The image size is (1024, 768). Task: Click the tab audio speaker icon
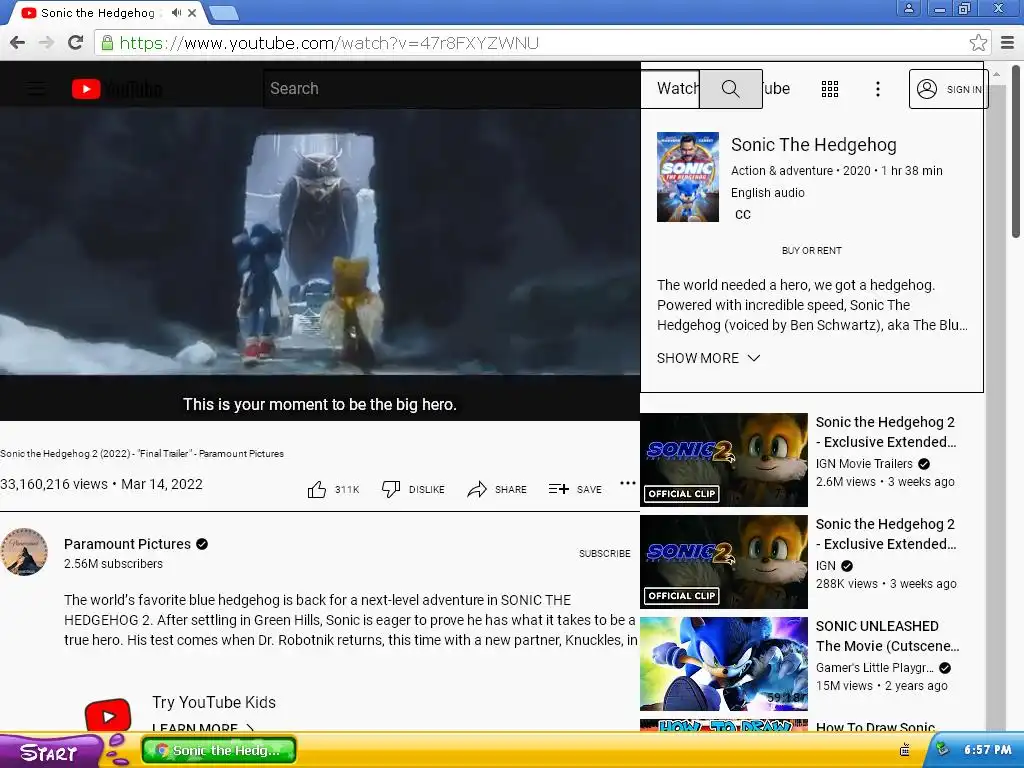[x=176, y=12]
